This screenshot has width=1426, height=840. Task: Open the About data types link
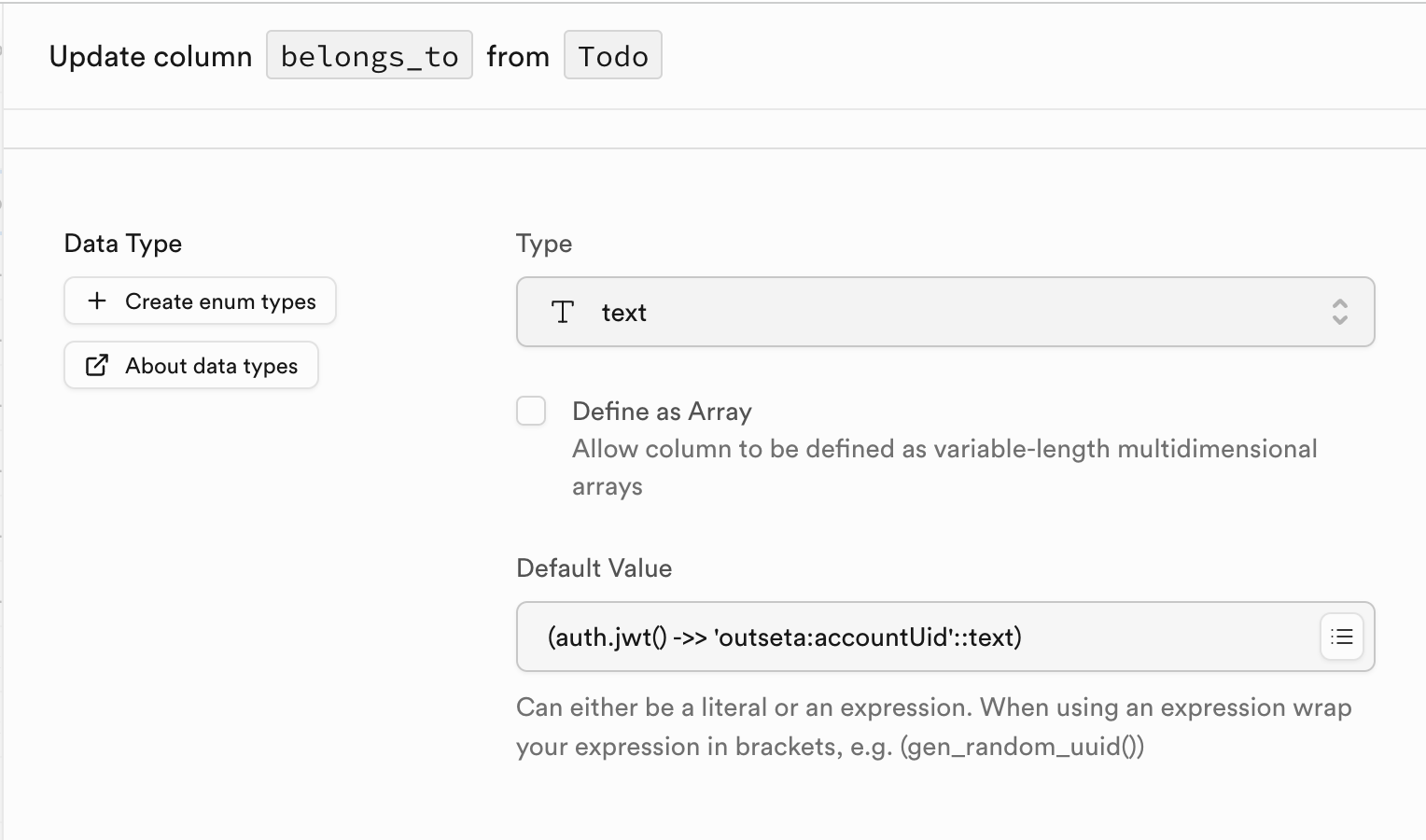tap(210, 365)
